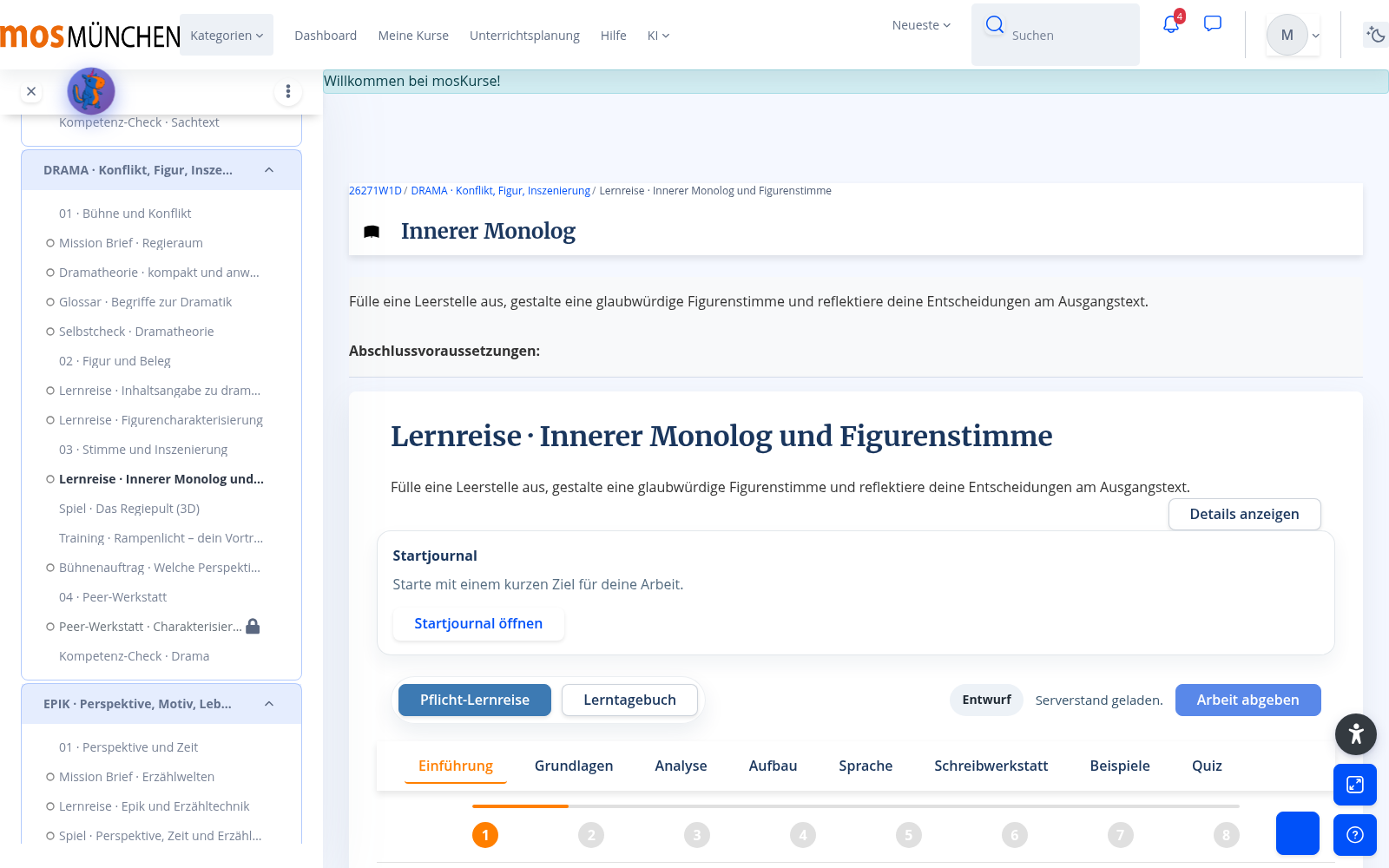Switch to the Schreibwerkstatt tab
This screenshot has width=1389, height=868.
click(x=991, y=766)
